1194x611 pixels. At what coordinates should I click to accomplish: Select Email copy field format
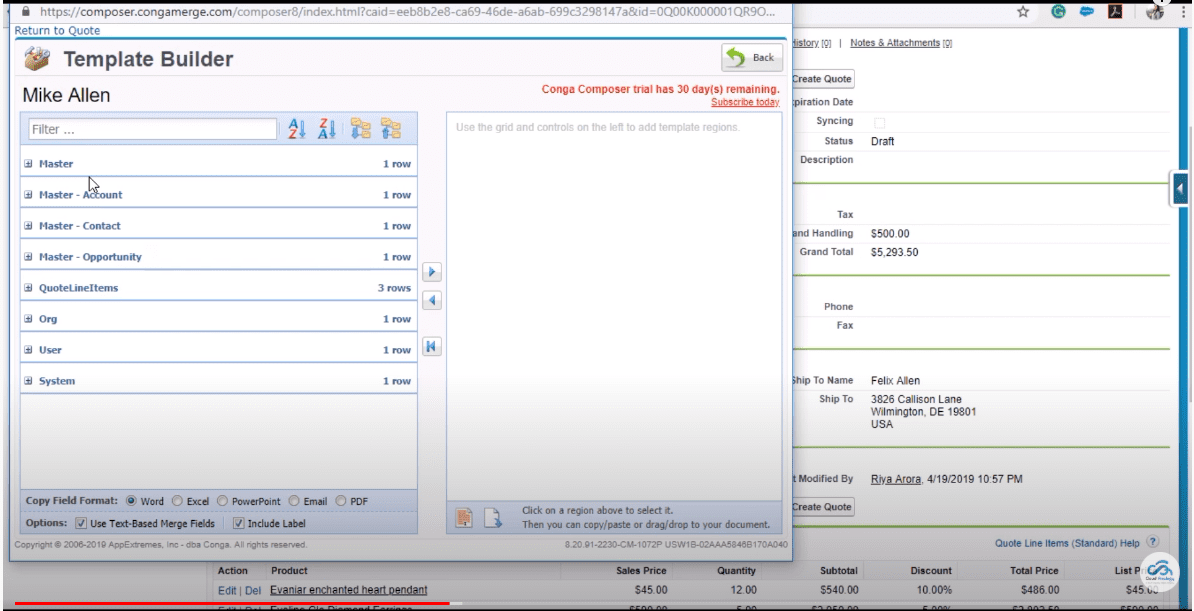pos(294,501)
